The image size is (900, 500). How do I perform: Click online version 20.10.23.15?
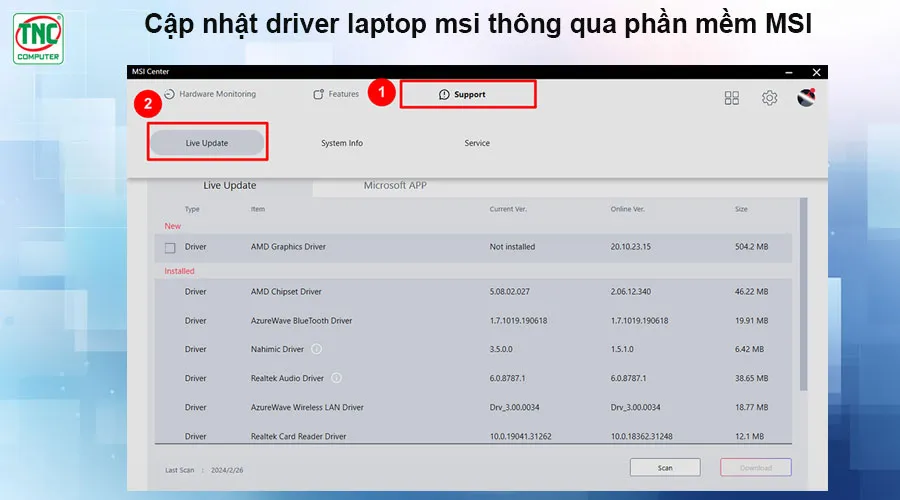point(630,247)
